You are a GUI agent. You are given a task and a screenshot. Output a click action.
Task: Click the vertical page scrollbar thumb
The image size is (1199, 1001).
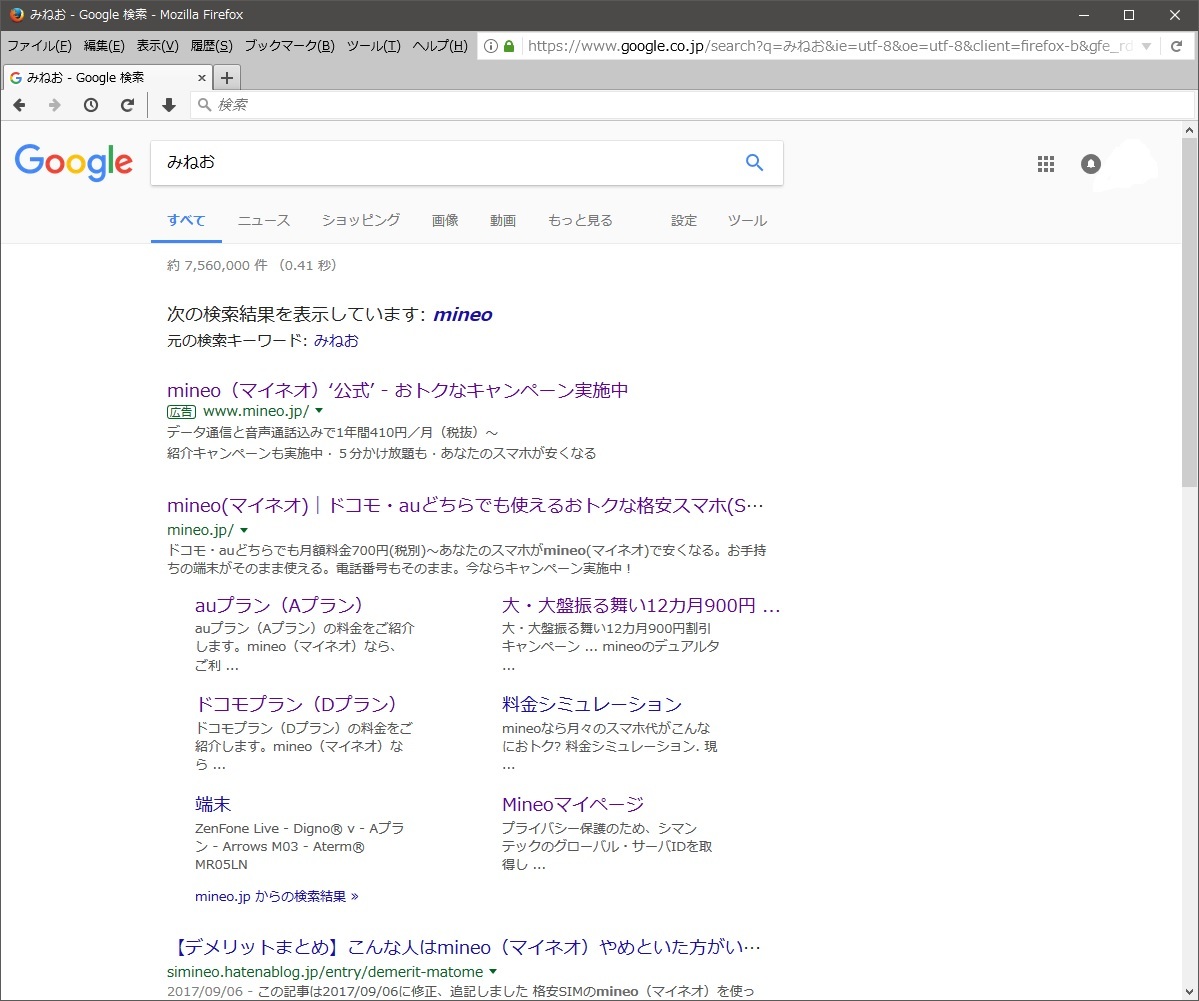tap(1189, 310)
